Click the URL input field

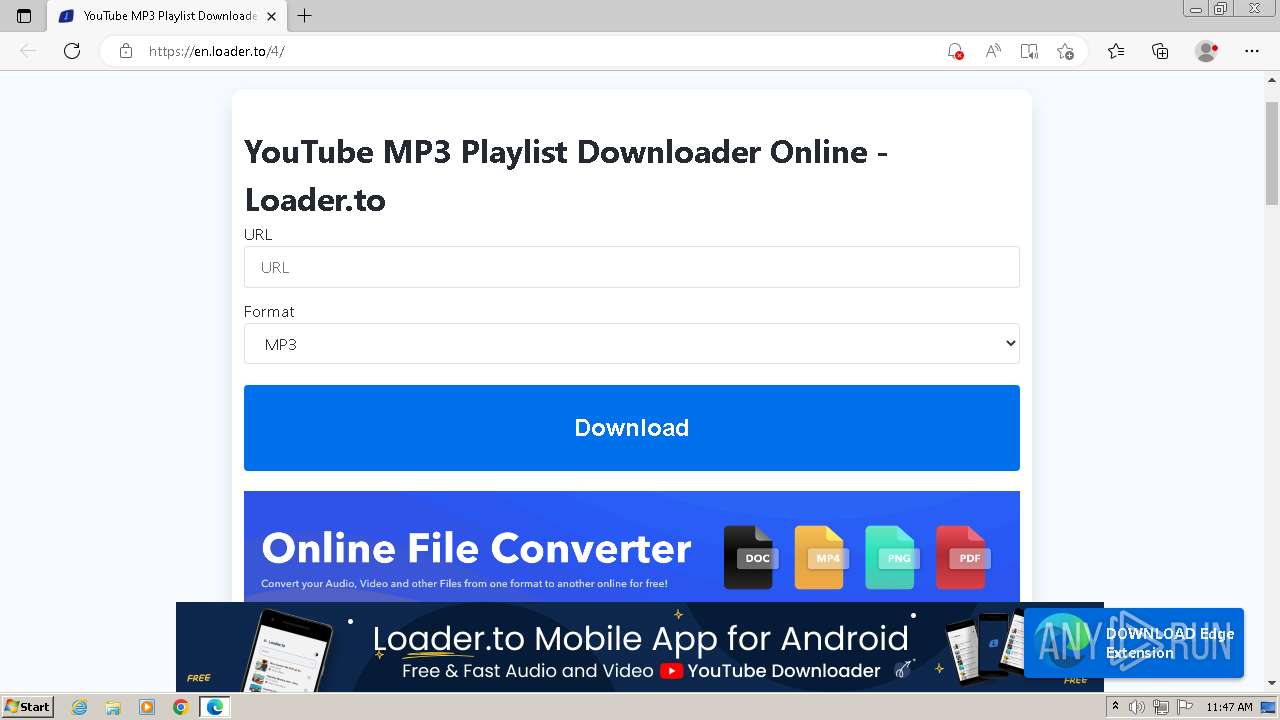(632, 267)
